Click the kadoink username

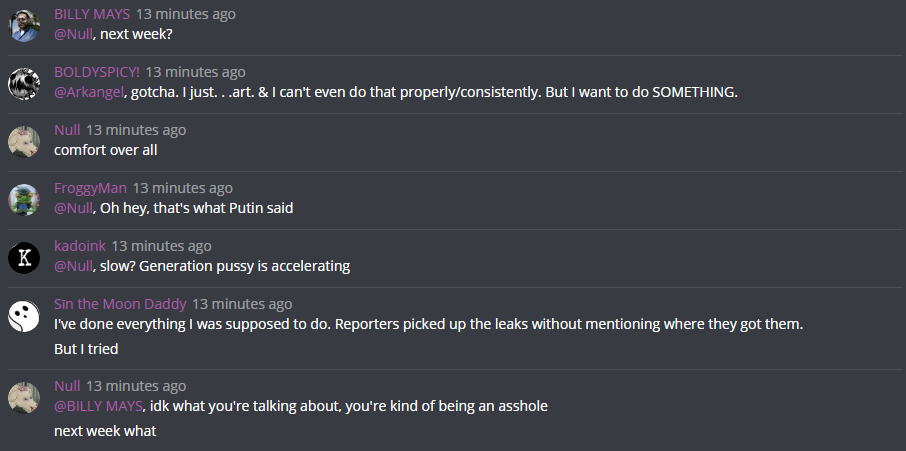(x=80, y=246)
